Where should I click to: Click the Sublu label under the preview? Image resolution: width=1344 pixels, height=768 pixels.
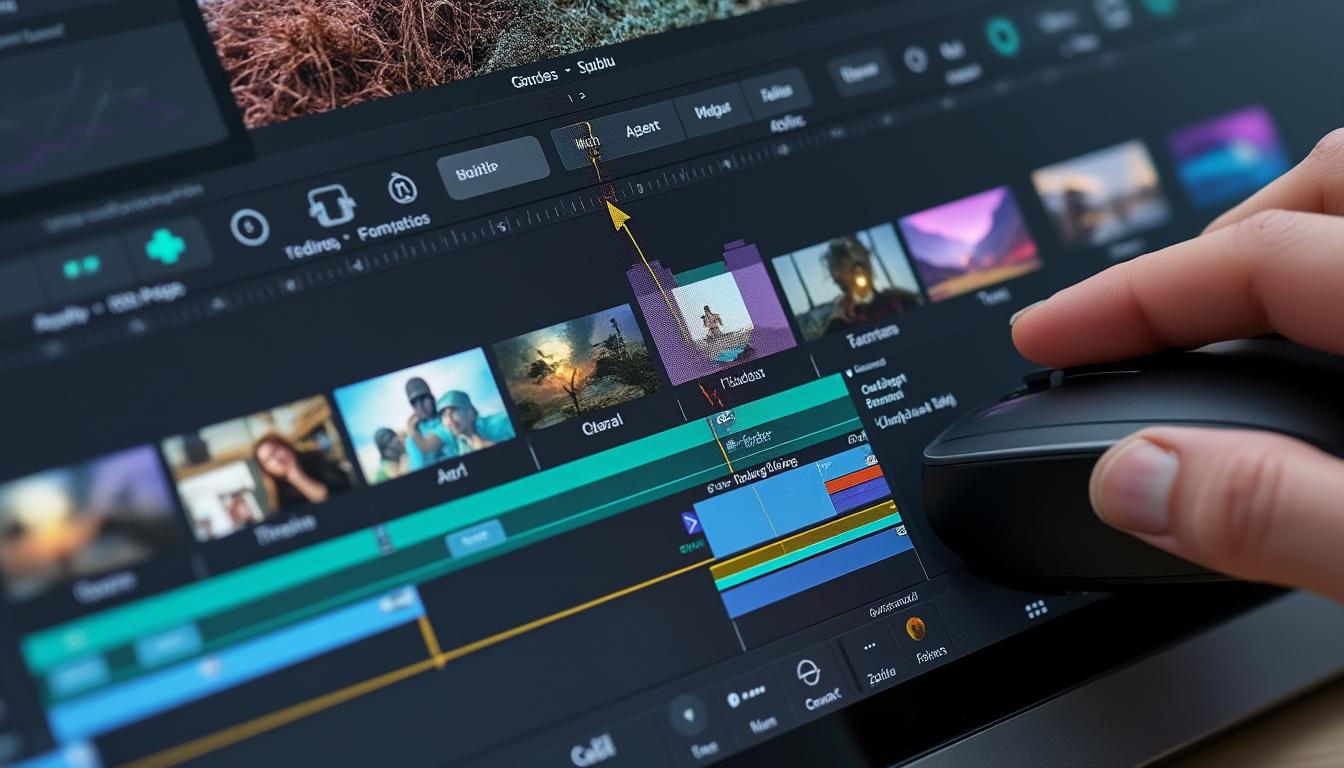pyautogui.click(x=597, y=63)
